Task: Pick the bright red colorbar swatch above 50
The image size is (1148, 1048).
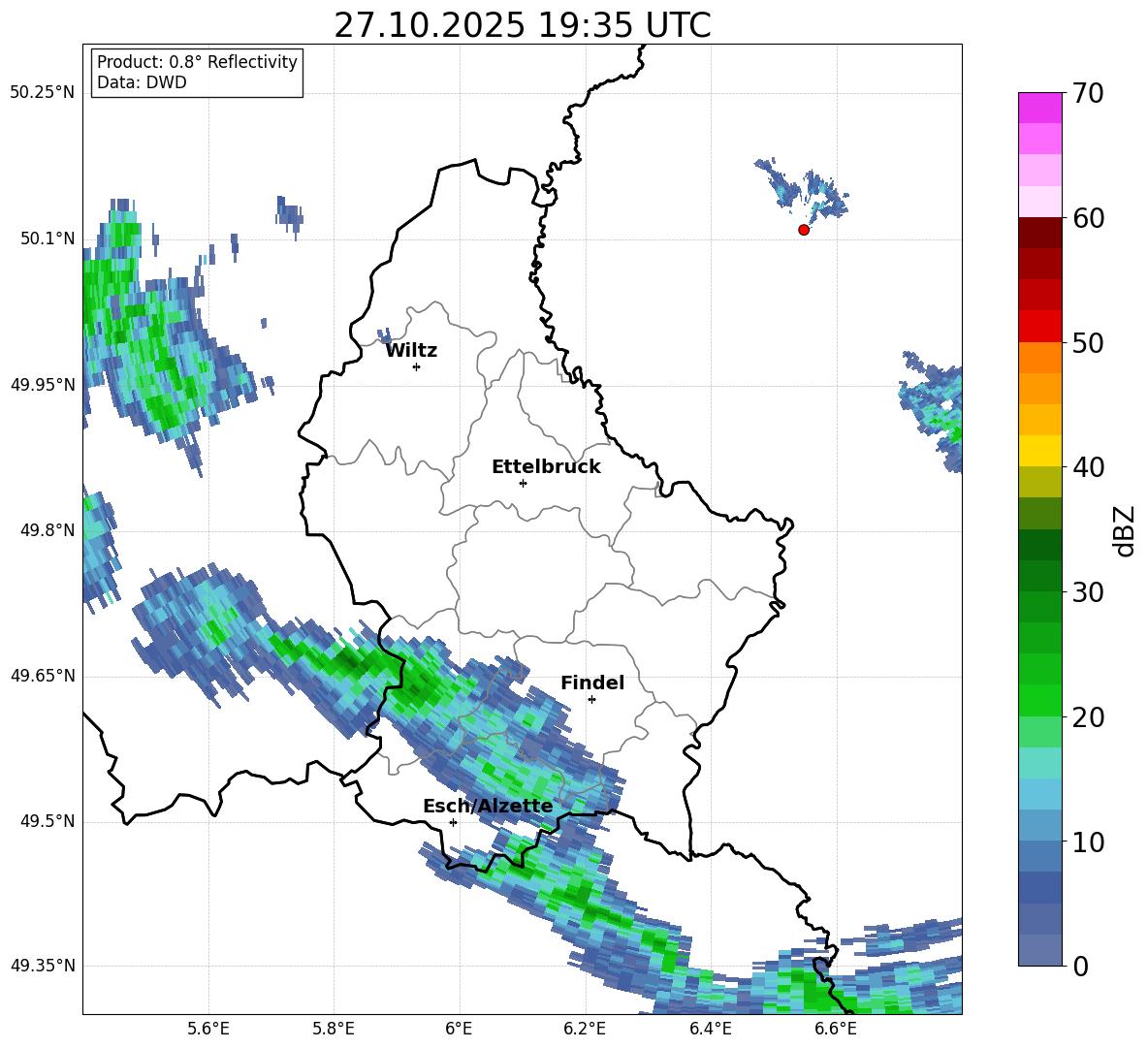Action: tap(1039, 327)
